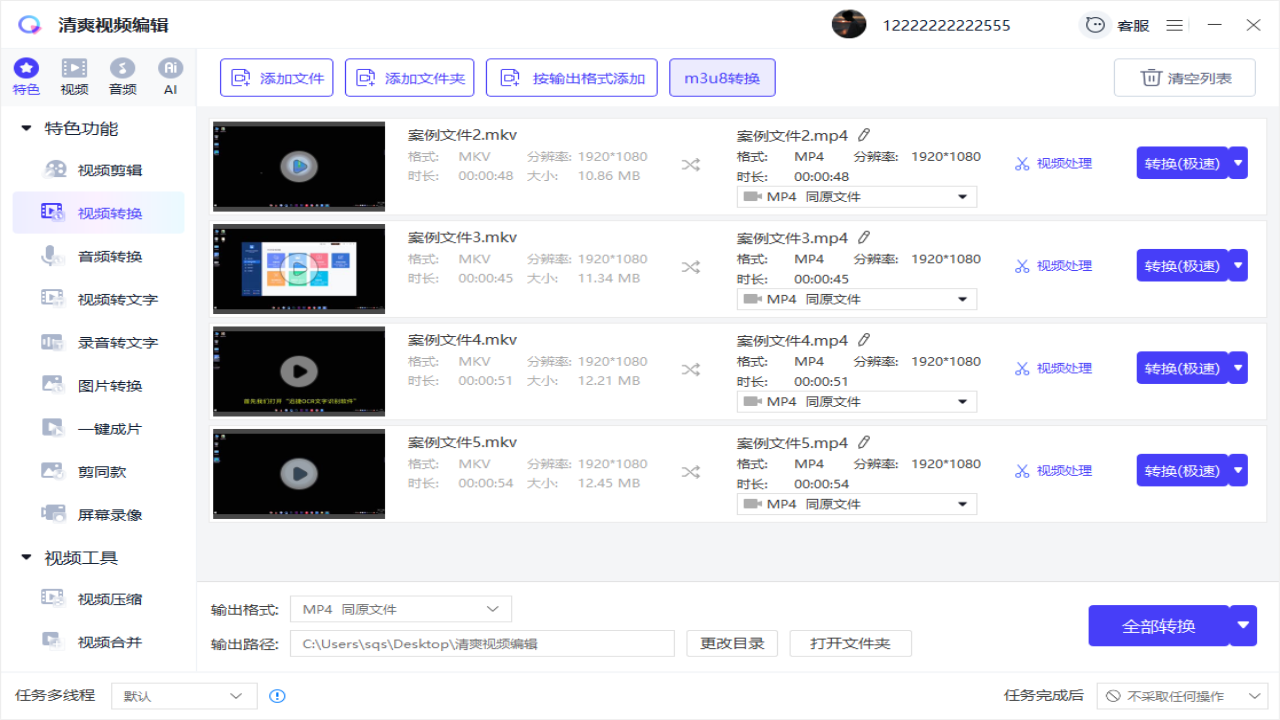This screenshot has height=720, width=1280.
Task: Click the shuffle convert icon for 案例文件5.mkv
Action: pos(691,472)
